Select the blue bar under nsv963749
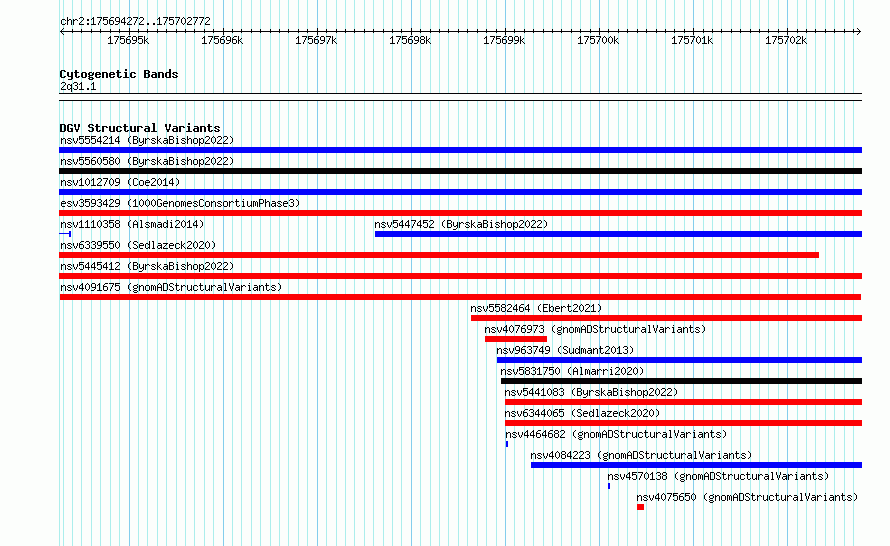Viewport: 890px width, 546px height. [679, 360]
